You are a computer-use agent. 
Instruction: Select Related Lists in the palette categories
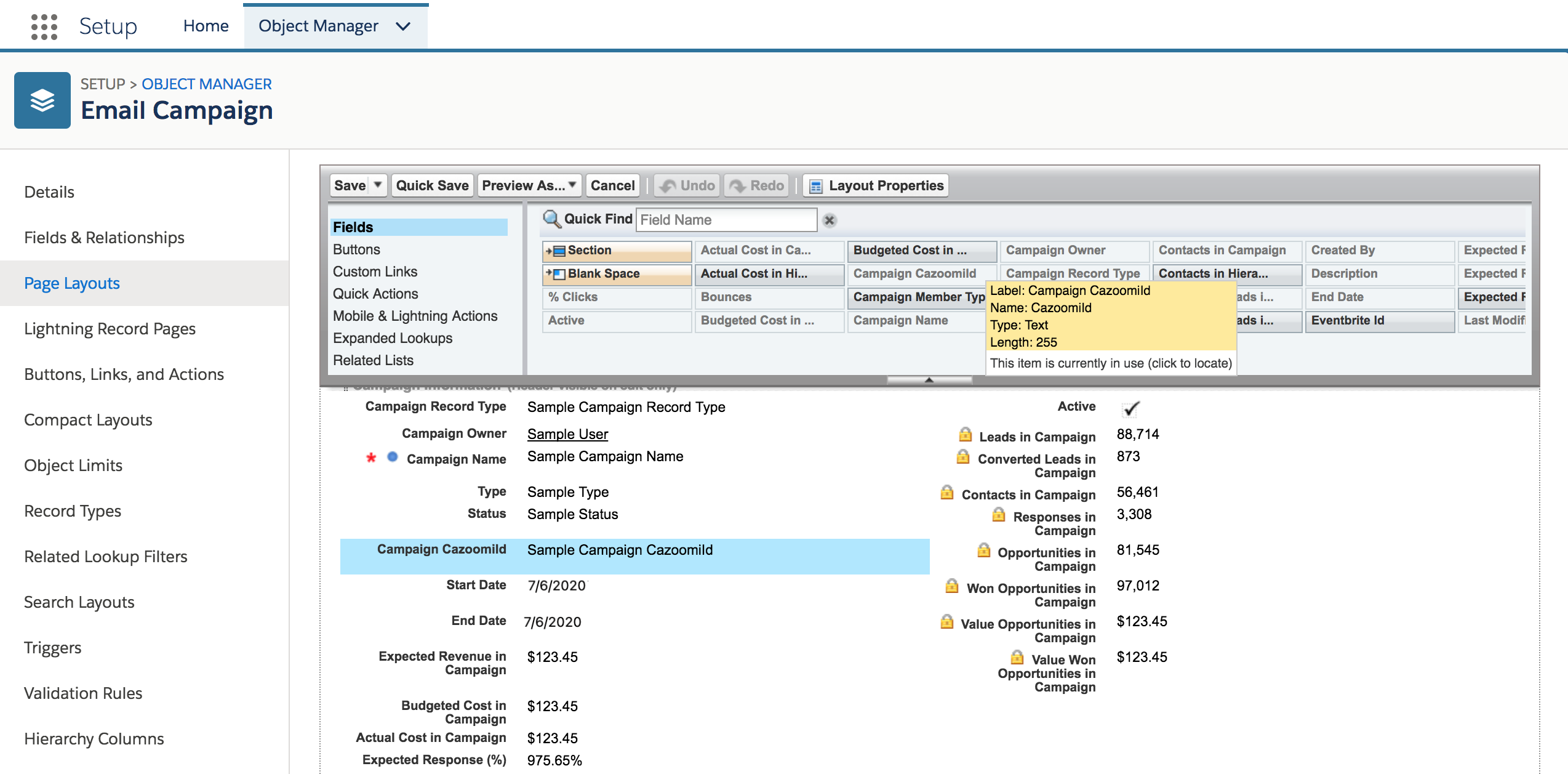tap(373, 360)
